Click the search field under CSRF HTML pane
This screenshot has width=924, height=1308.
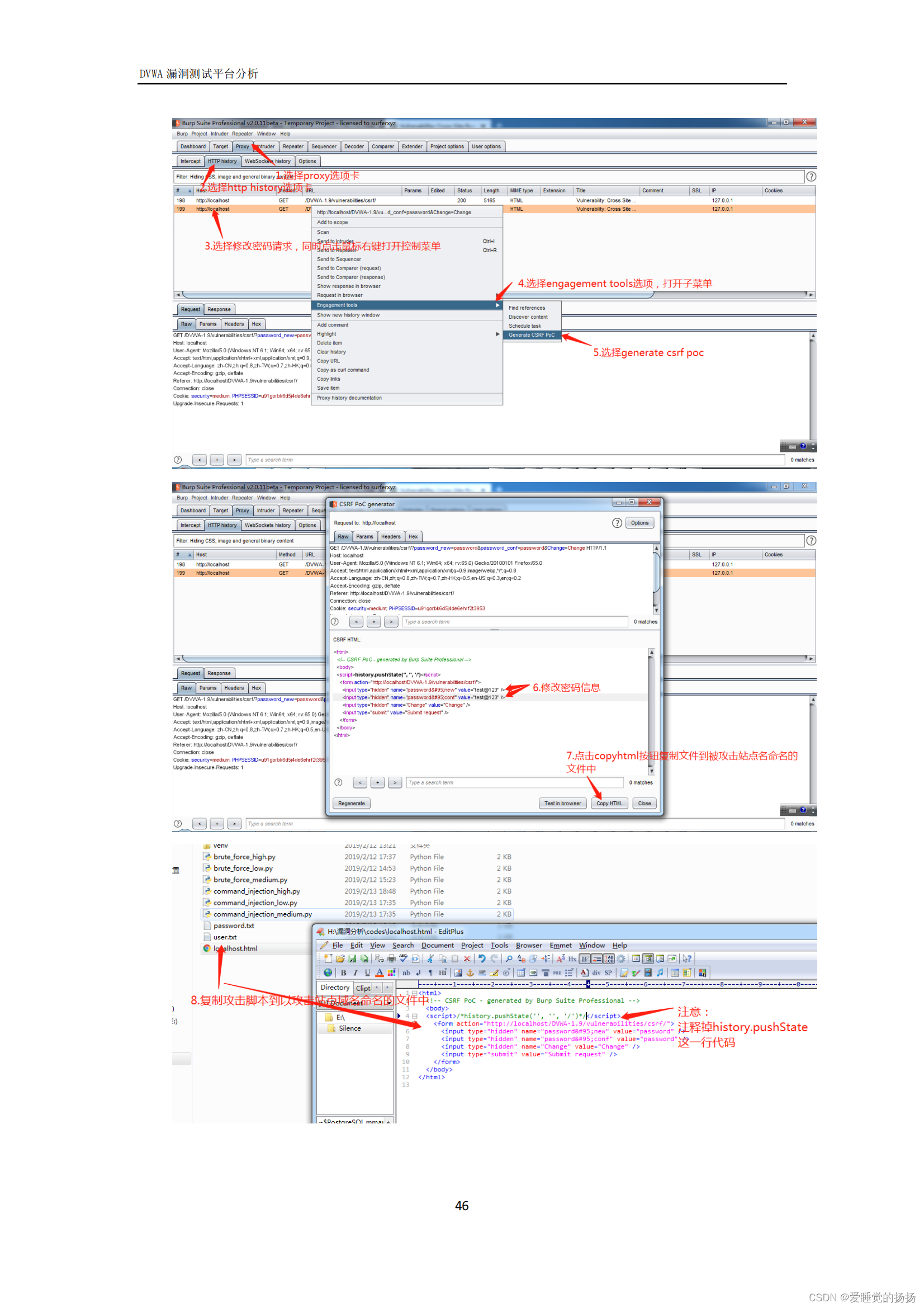coord(514,782)
